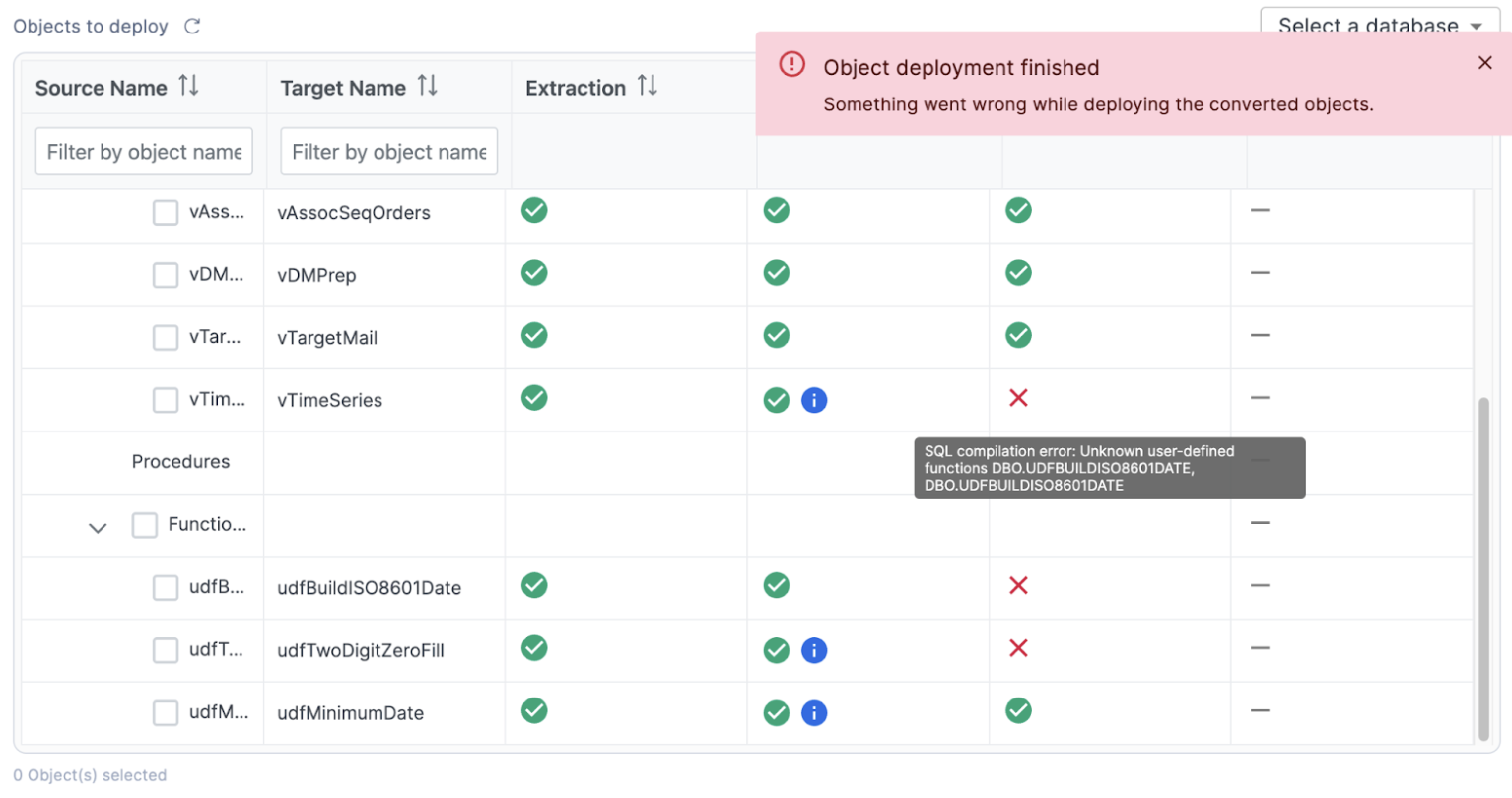Toggle the Functions group checkbox
Screen dimensions: 1512x798
click(x=145, y=525)
